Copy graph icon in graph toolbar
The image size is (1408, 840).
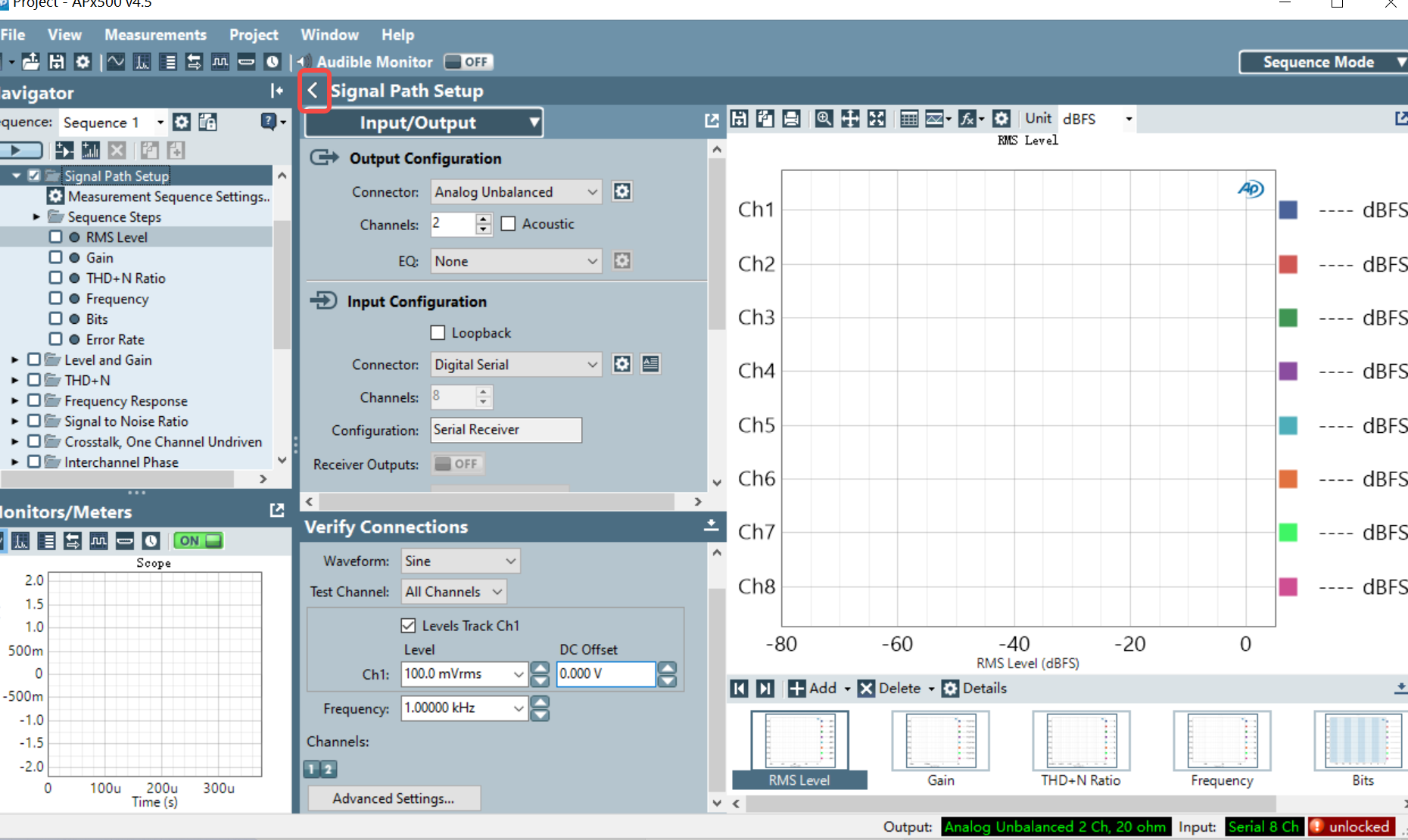[x=765, y=119]
